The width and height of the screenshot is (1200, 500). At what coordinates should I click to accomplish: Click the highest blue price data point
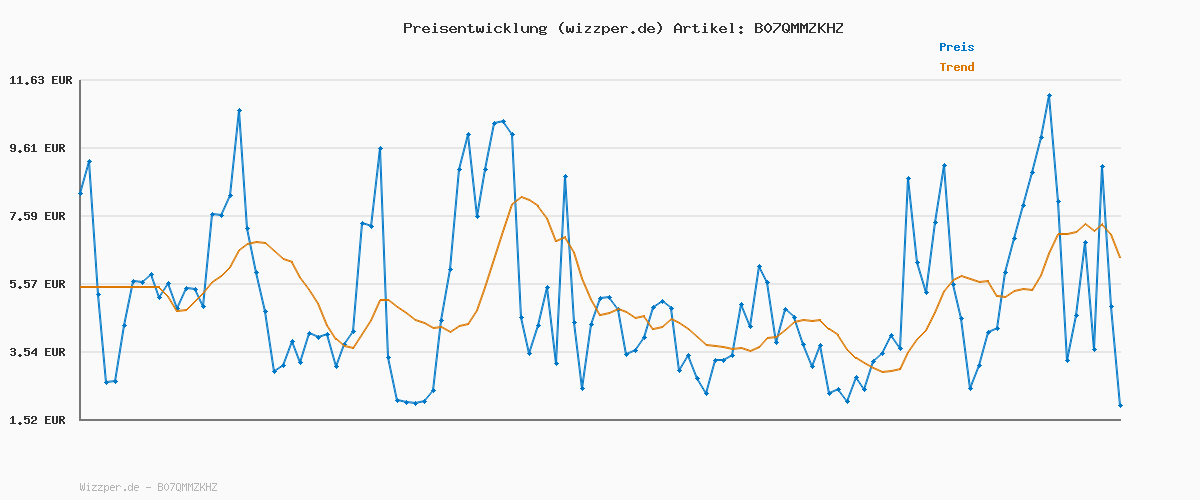1049,95
